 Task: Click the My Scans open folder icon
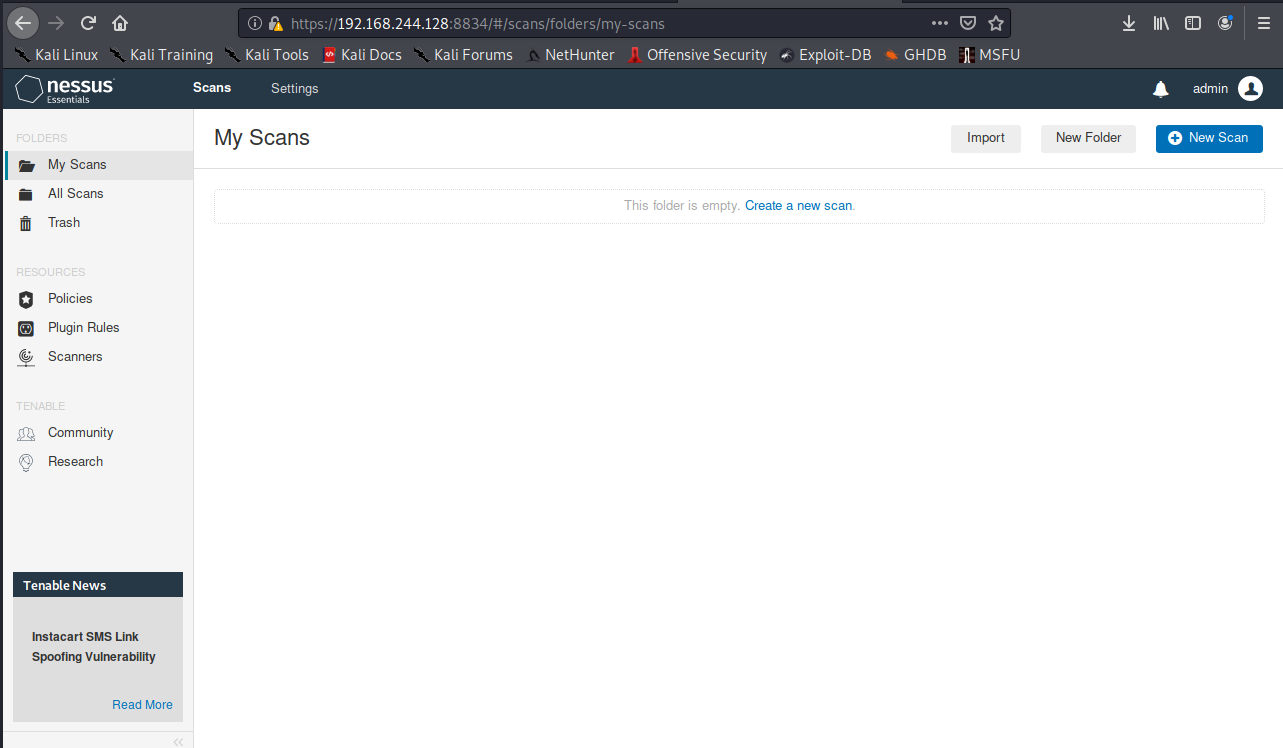(27, 166)
